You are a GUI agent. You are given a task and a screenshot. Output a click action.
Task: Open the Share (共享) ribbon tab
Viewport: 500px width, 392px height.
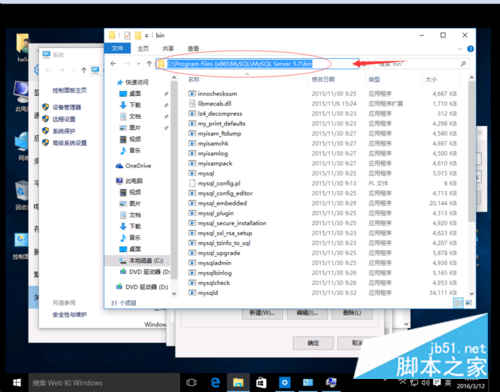(168, 48)
